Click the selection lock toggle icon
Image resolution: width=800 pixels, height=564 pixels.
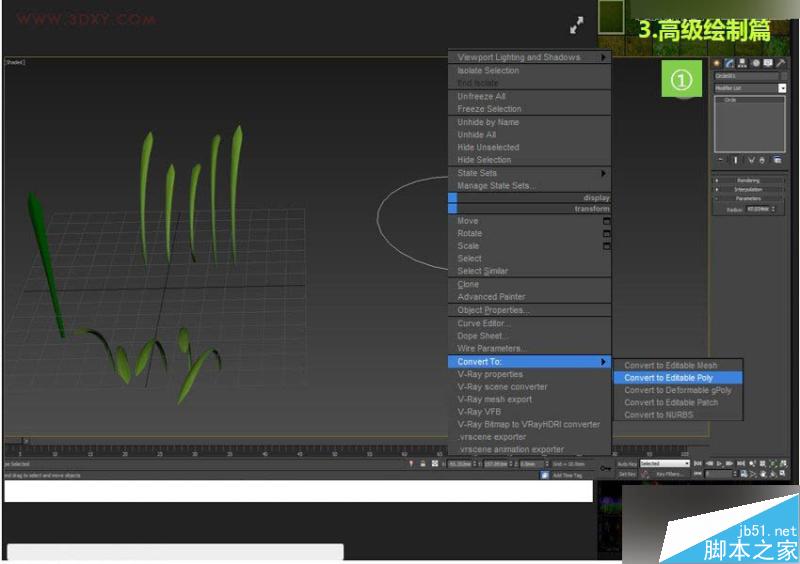423,464
